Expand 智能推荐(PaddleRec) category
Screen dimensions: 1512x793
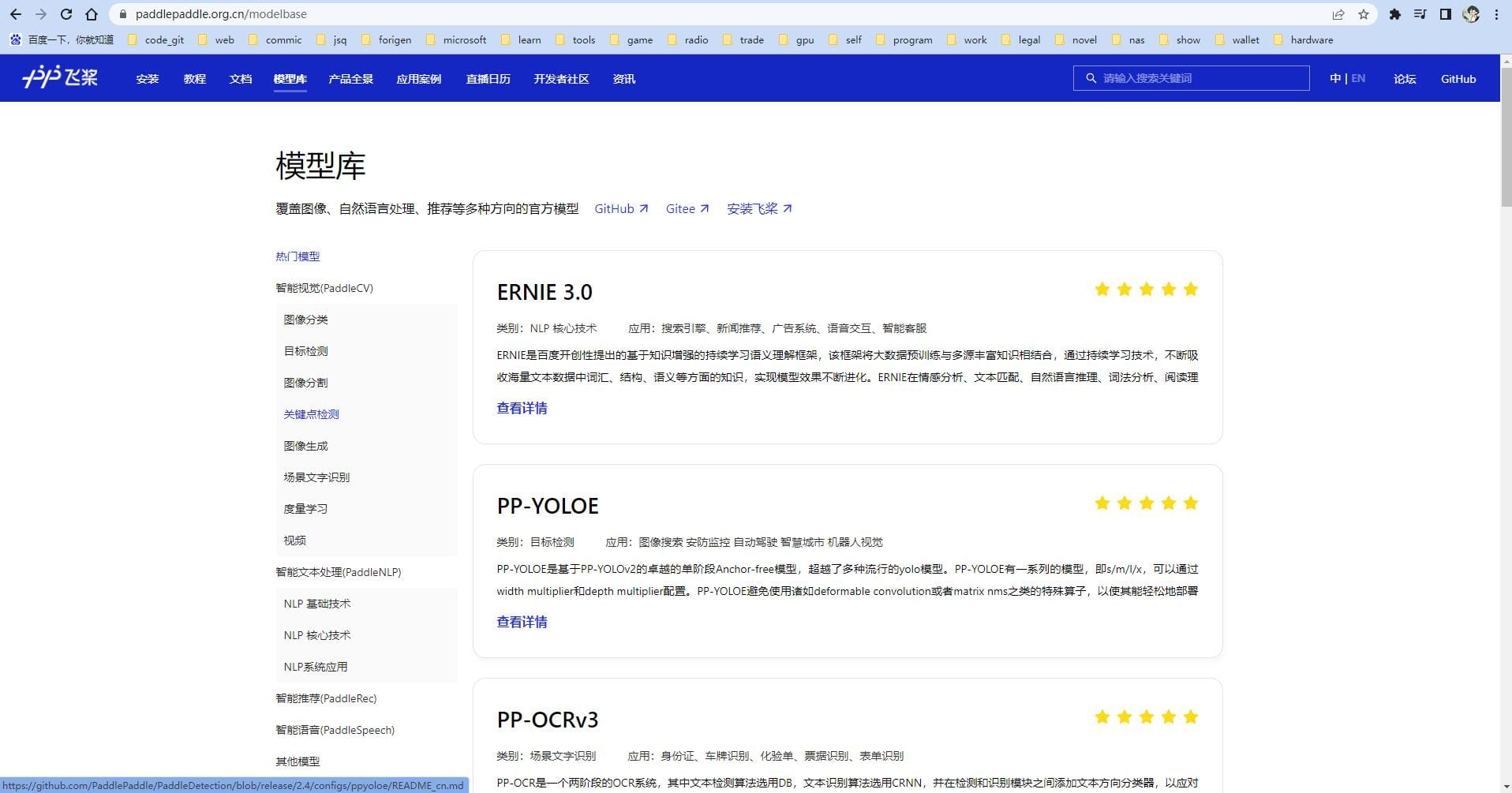click(x=326, y=698)
